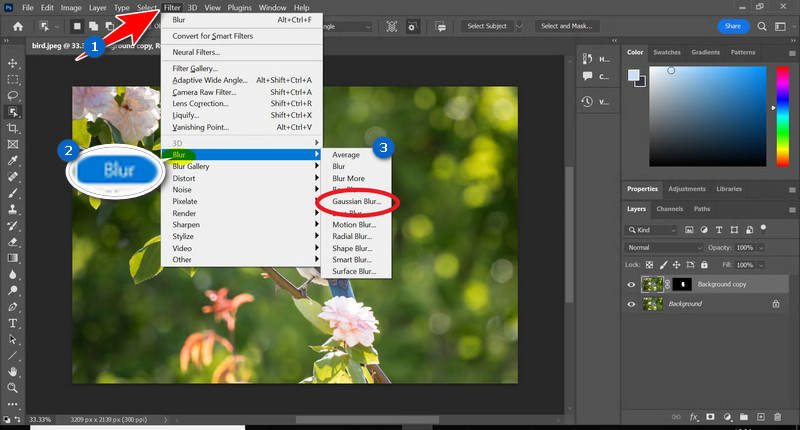Select the Brush tool

[x=13, y=193]
